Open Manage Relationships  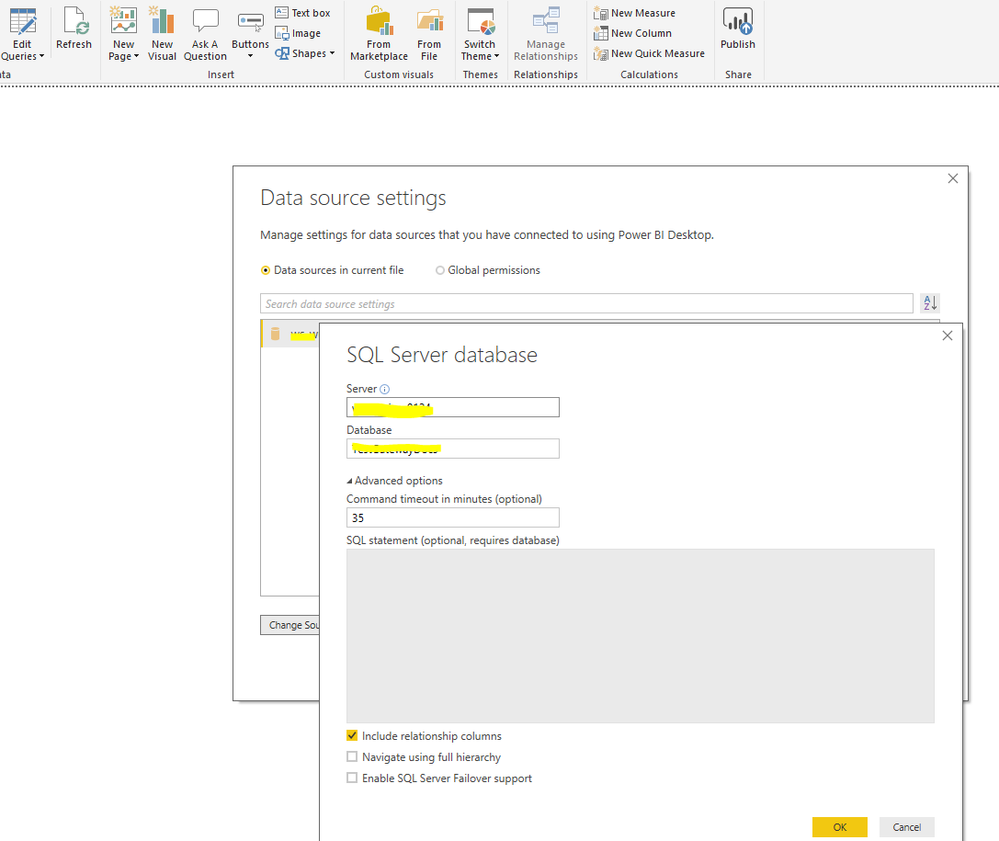pos(546,33)
